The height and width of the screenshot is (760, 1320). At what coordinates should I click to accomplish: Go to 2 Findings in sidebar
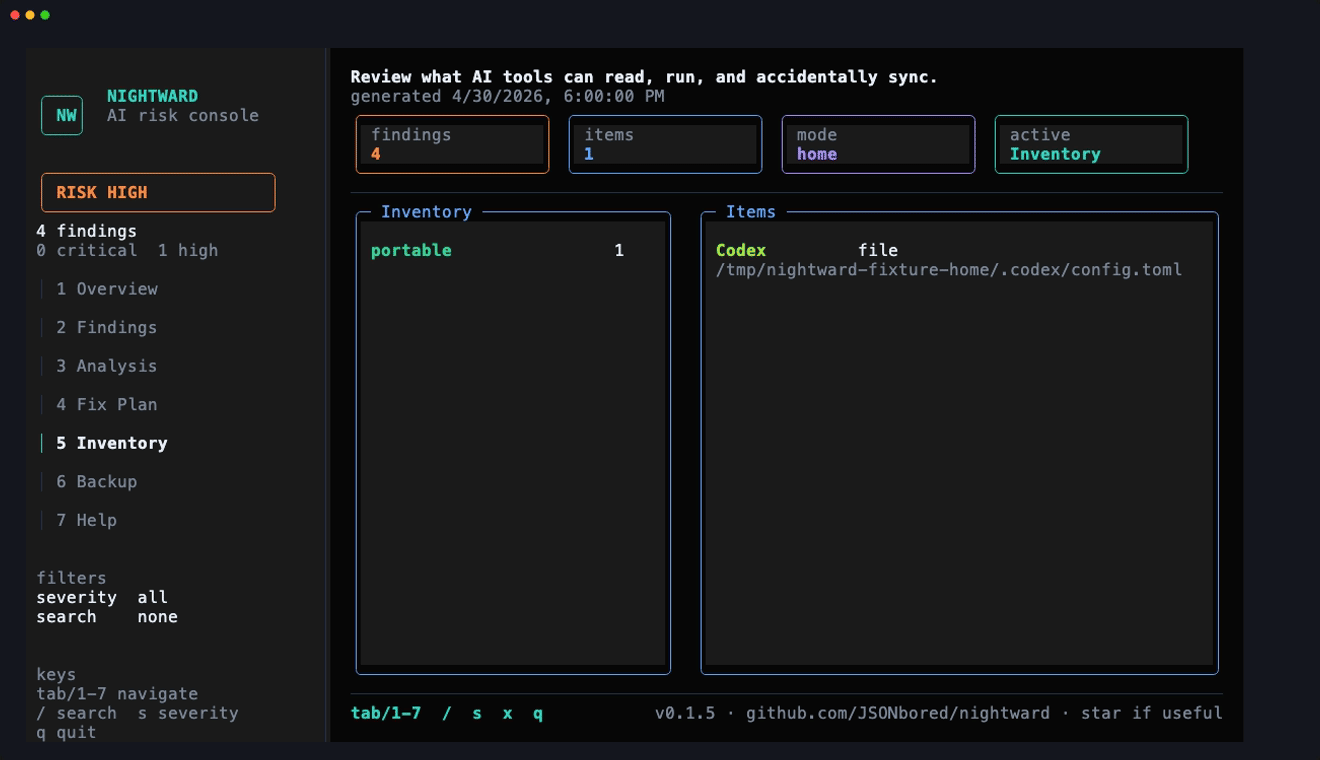pos(106,327)
